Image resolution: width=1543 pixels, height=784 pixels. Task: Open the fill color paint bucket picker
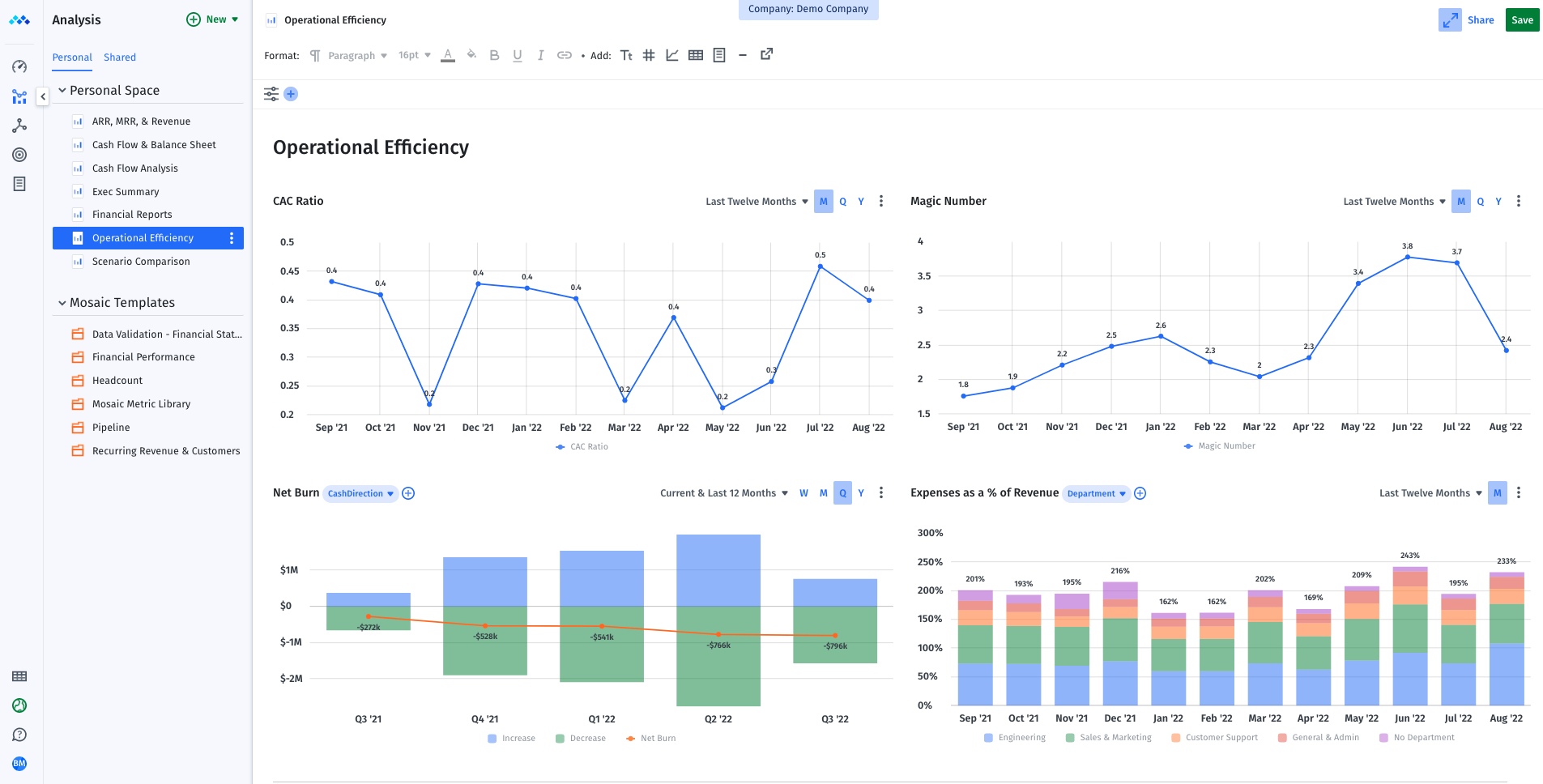[471, 55]
